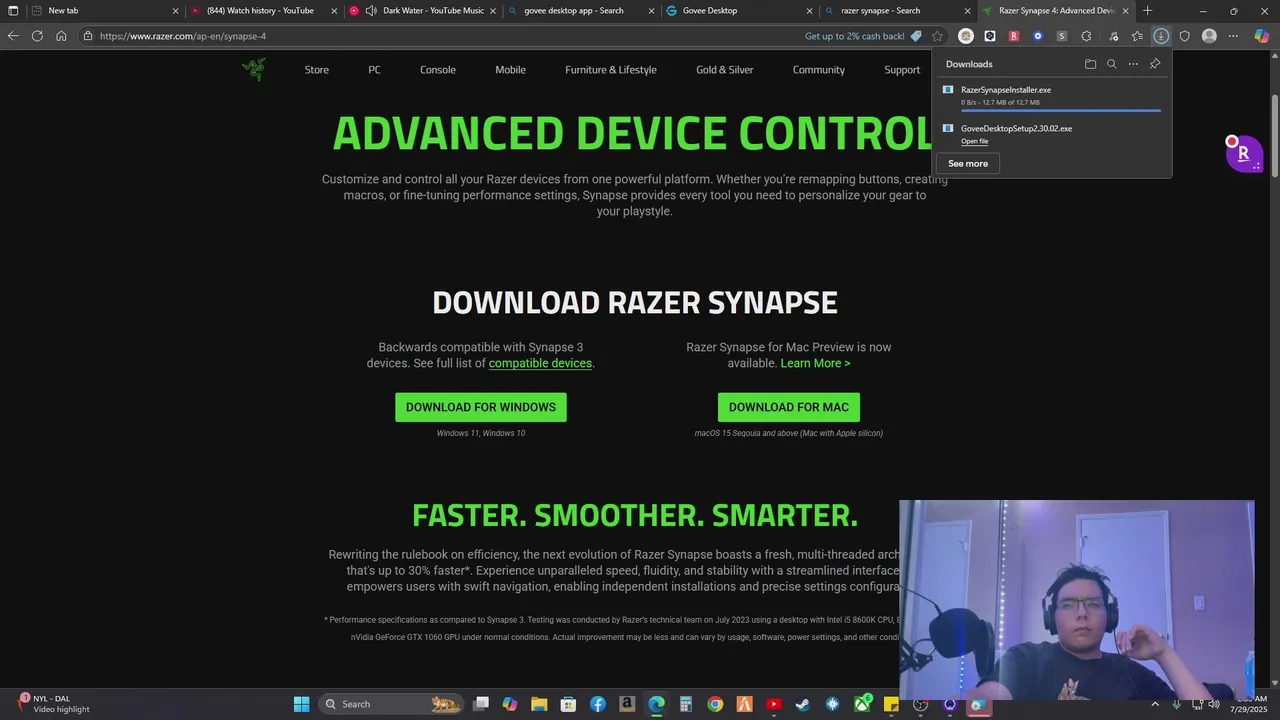Open File Explorer from the taskbar

click(x=539, y=704)
